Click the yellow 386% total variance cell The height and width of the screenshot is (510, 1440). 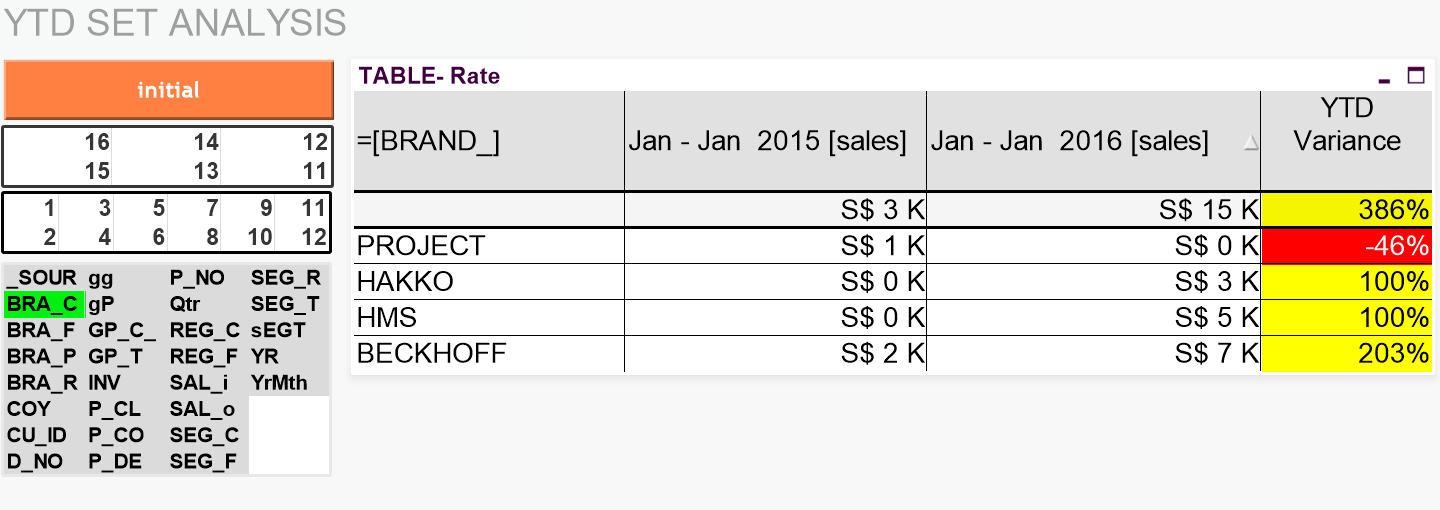(1346, 210)
